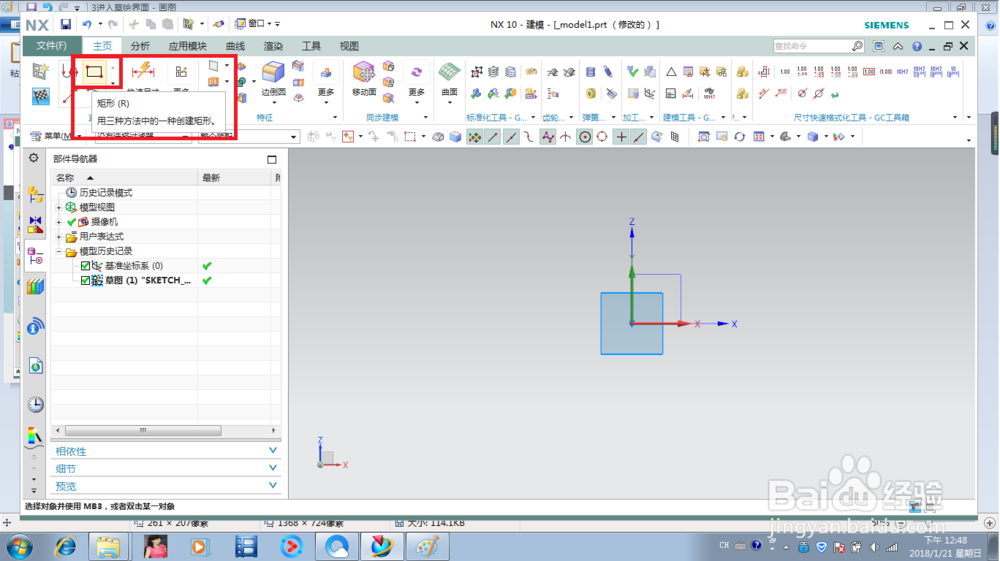1000x561 pixels.
Task: Click the rotate/refresh view icon
Action: coord(739,136)
